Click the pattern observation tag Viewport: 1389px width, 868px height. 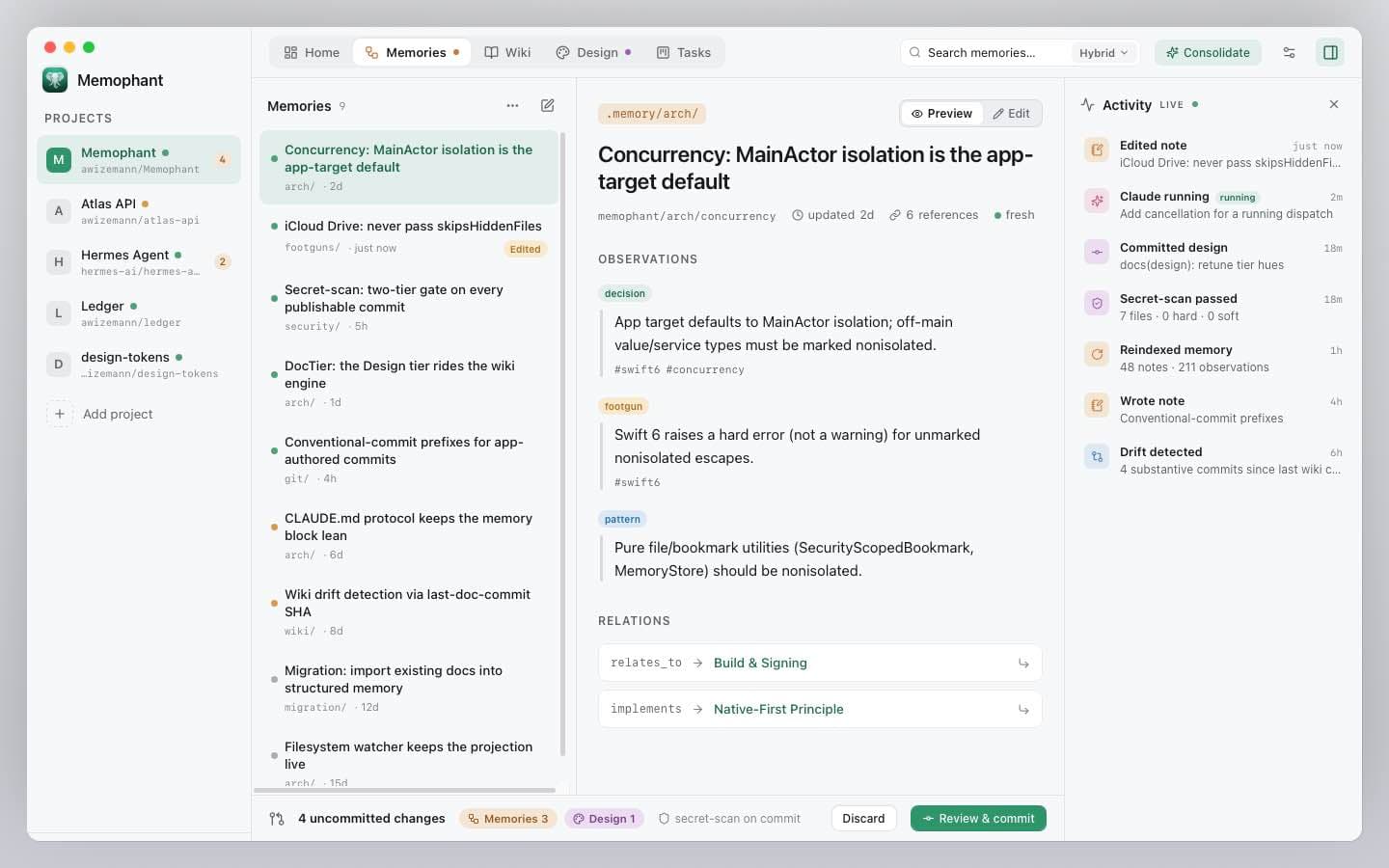click(x=622, y=519)
